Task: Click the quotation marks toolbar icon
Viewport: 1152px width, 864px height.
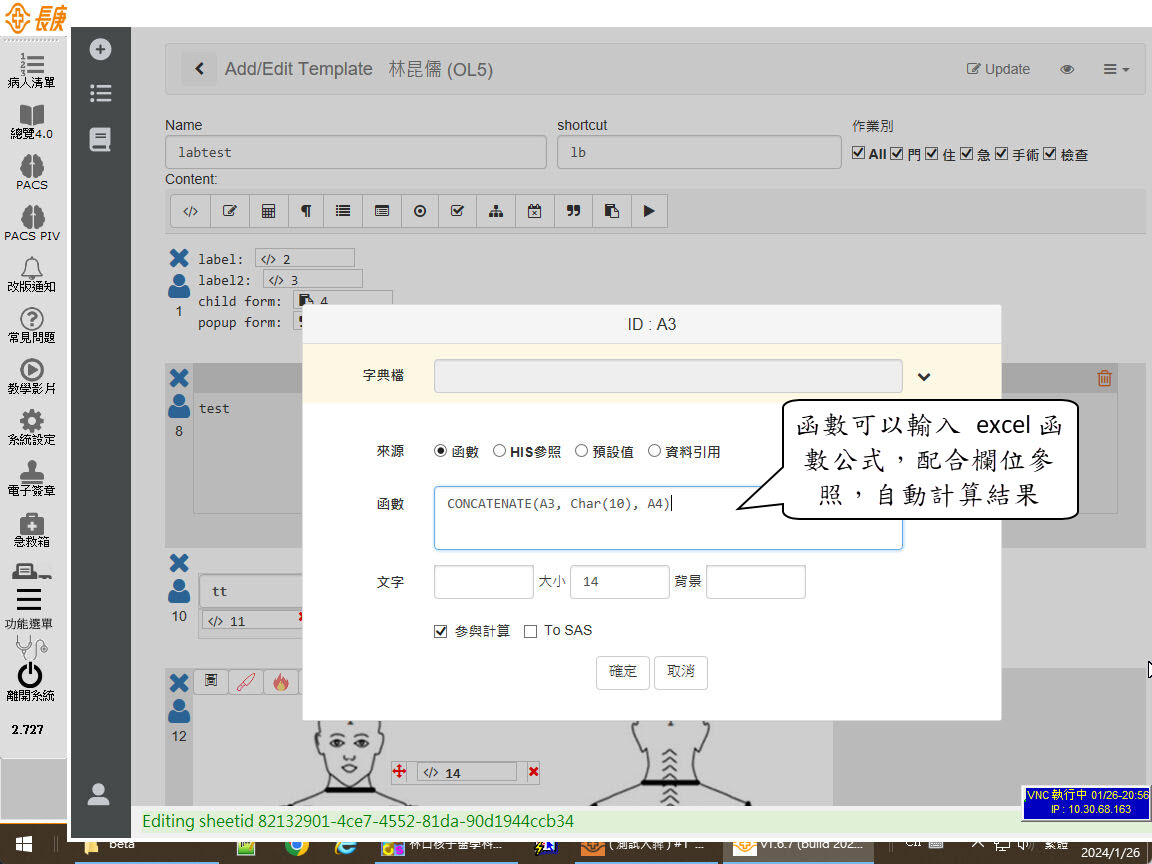Action: point(573,211)
